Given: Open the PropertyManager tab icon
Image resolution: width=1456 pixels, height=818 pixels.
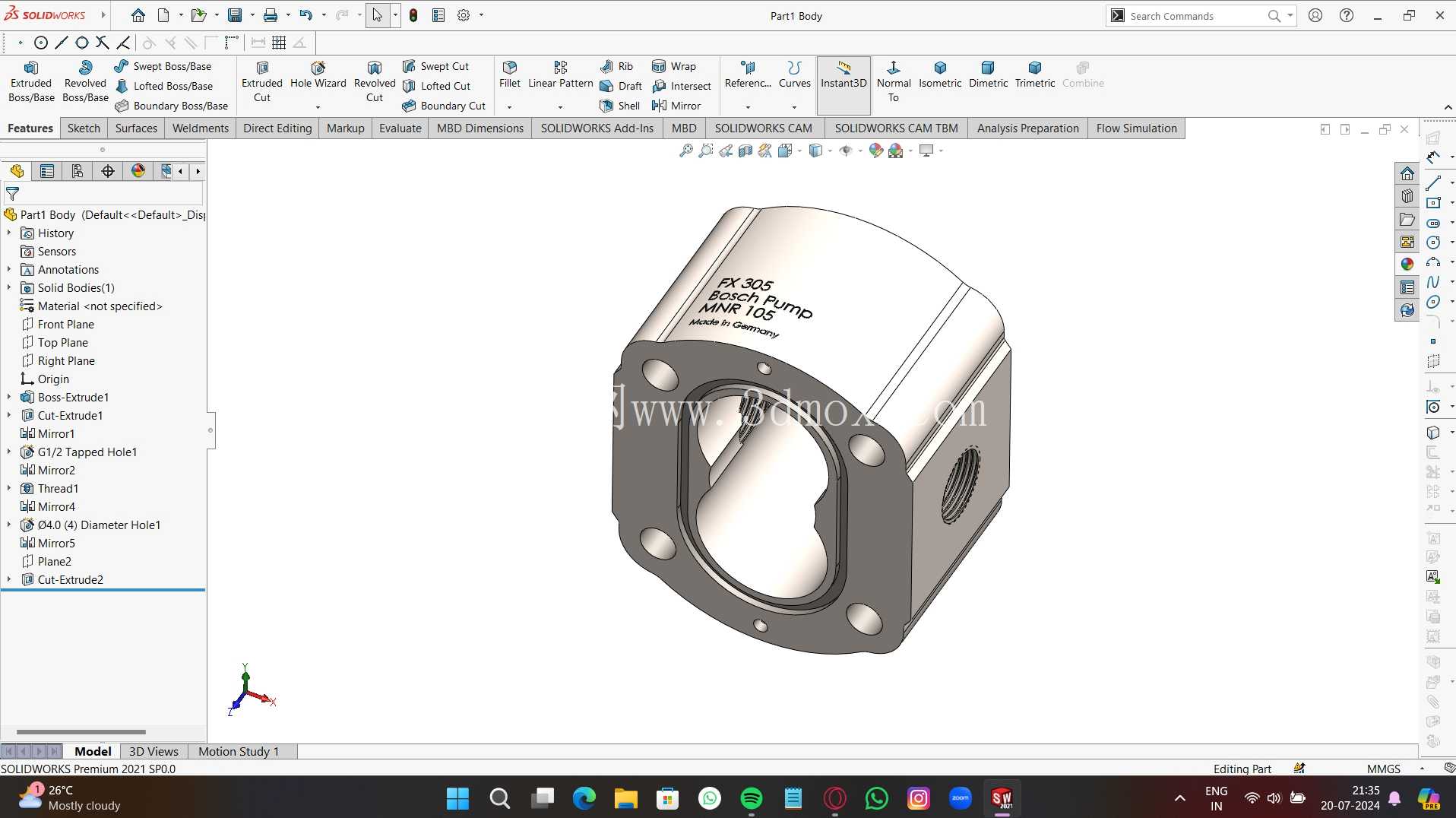Looking at the screenshot, I should 47,171.
